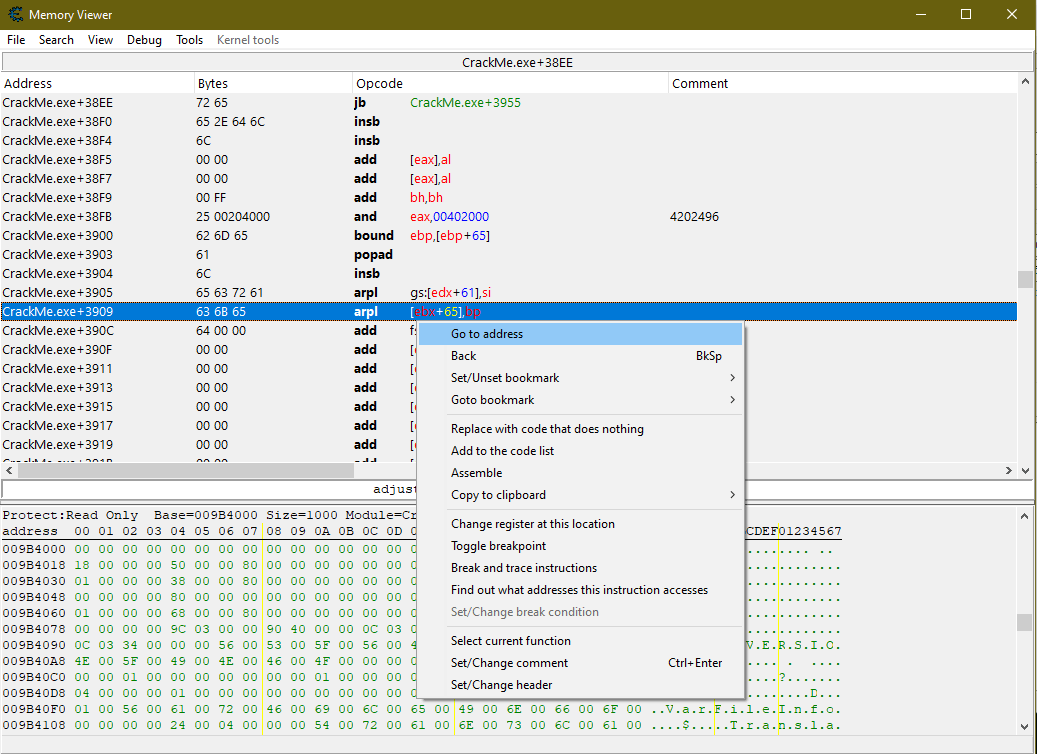Click the hex view scroll down arrow
1037x754 pixels.
pos(1024,727)
